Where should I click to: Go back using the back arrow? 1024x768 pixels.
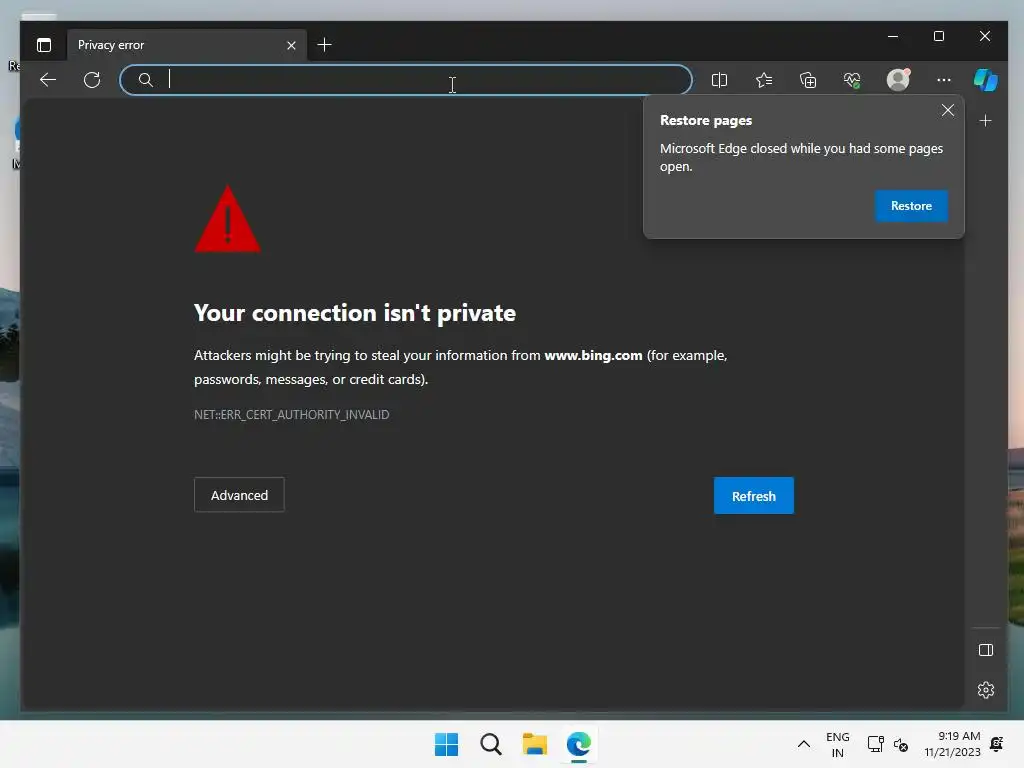tap(48, 80)
